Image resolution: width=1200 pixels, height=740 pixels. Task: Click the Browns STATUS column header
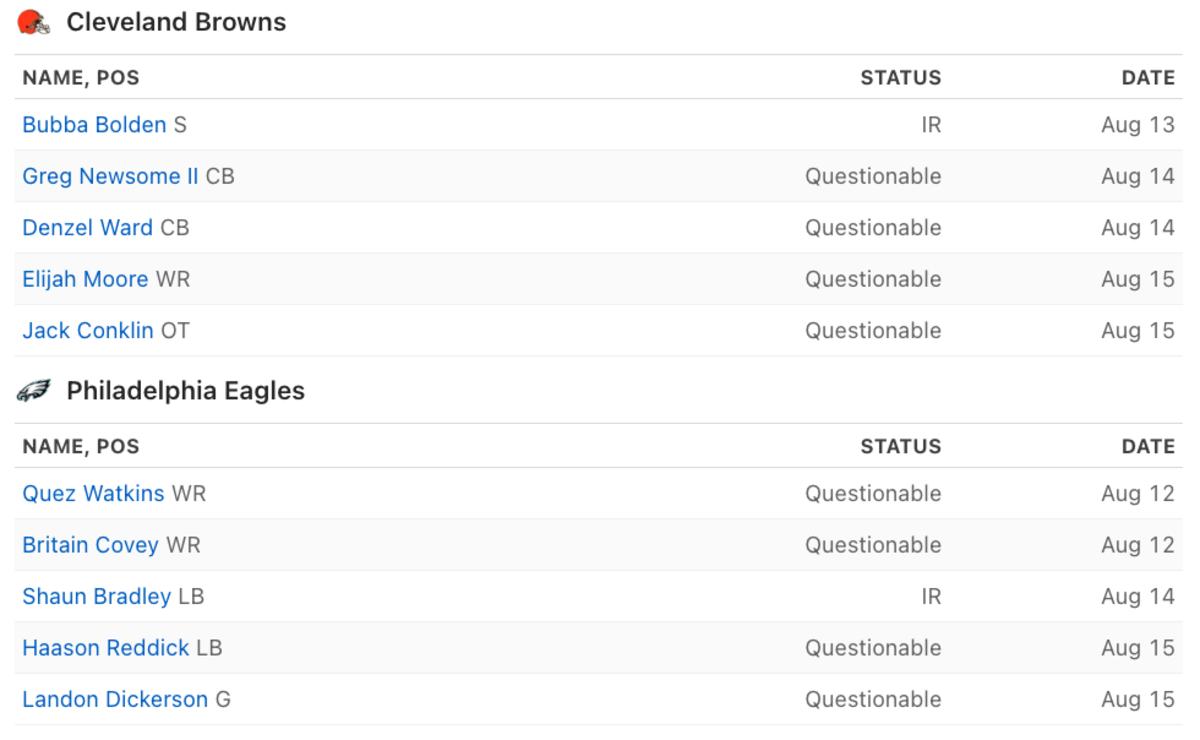point(900,78)
